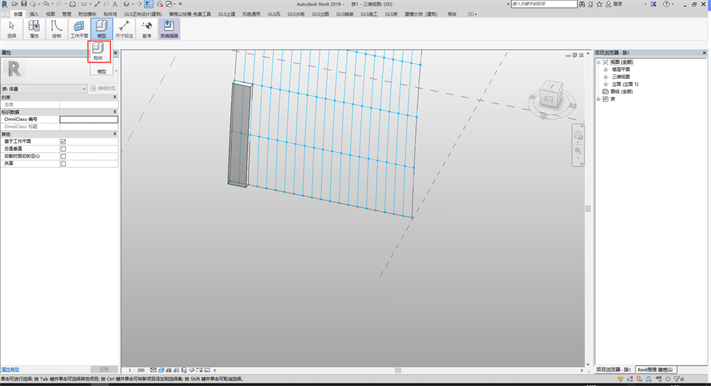The height and width of the screenshot is (386, 711).
Task: Expand the 族 tree node
Action: point(599,98)
